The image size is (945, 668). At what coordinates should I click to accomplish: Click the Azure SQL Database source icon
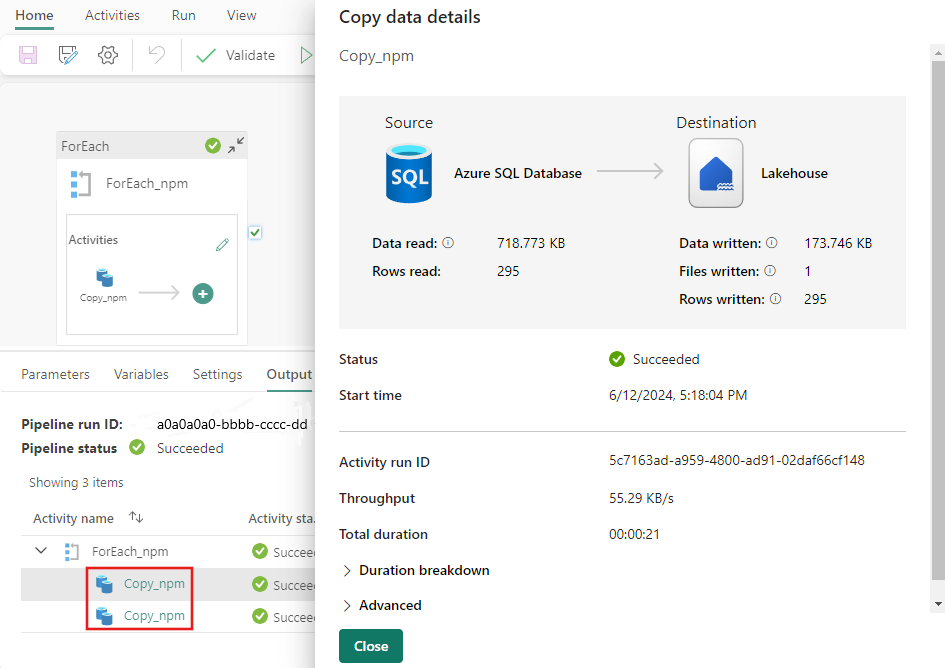(x=409, y=173)
